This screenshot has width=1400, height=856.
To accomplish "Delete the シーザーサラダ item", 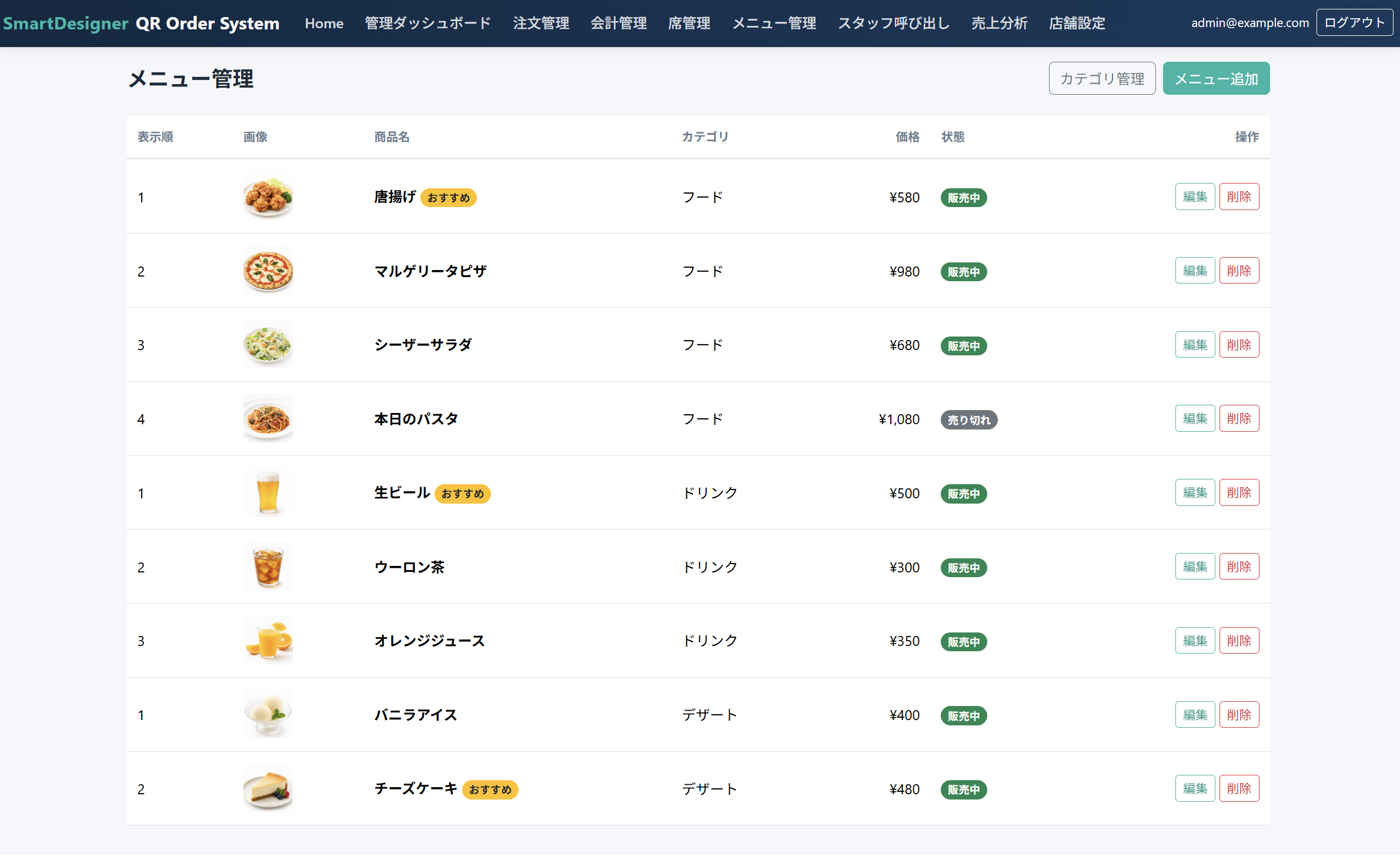I will coord(1239,345).
